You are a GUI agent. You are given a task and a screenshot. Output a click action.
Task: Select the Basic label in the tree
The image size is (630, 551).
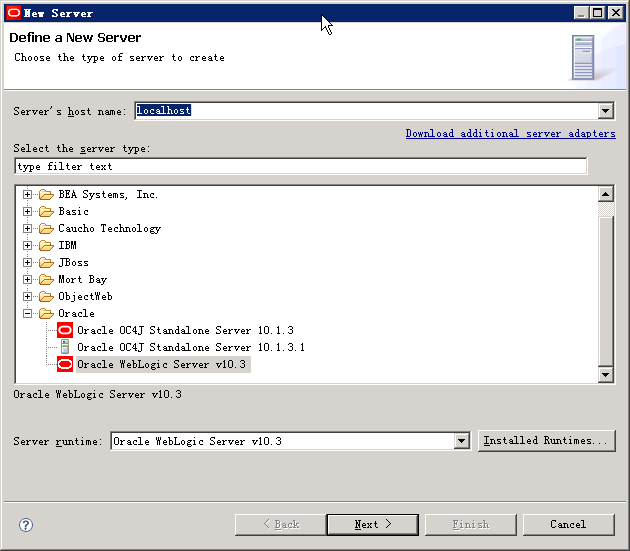click(73, 212)
